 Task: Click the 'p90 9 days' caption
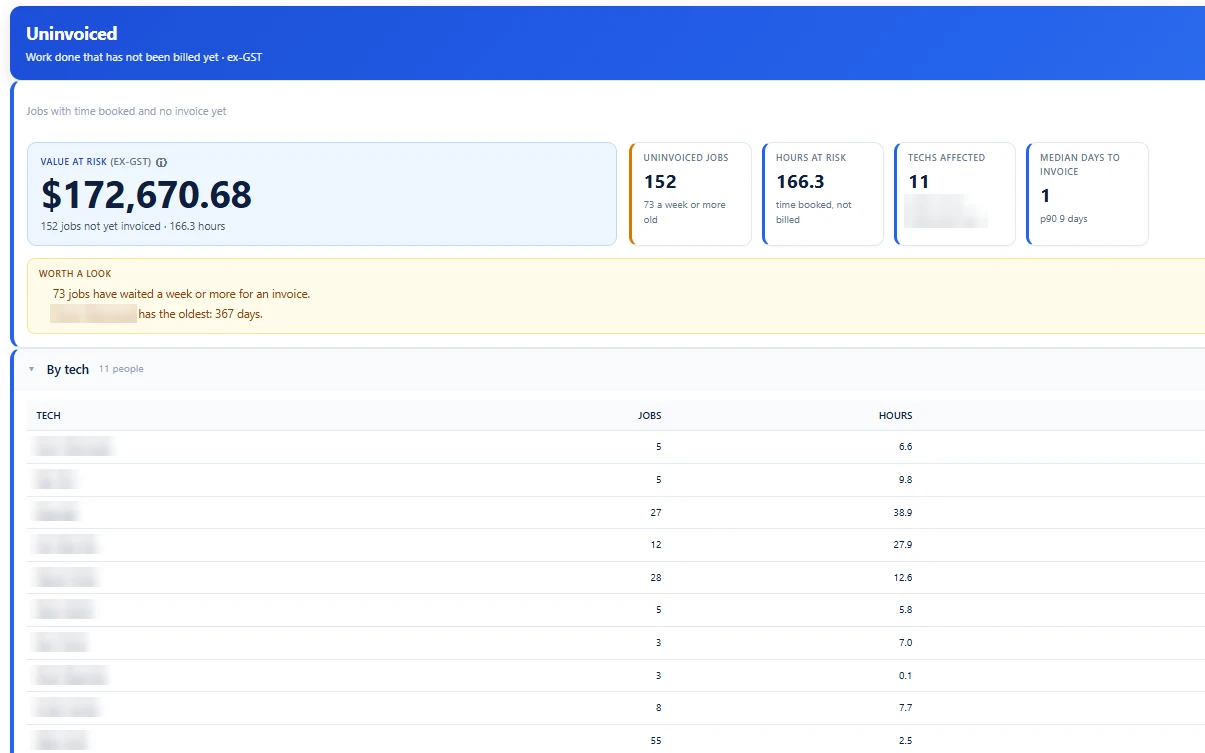(x=1064, y=219)
